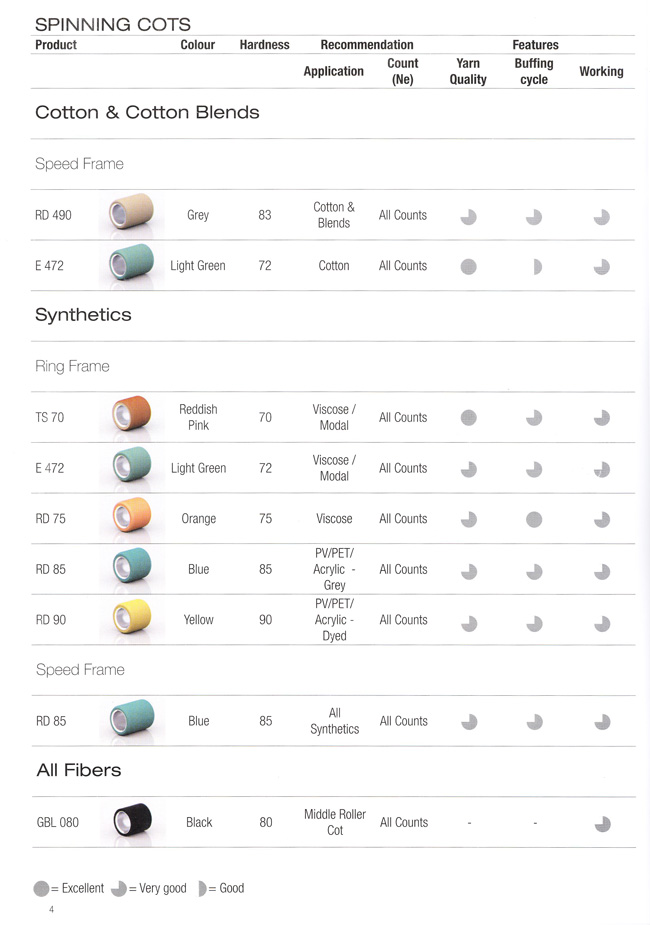Click GBL 080 Working rating icon

point(602,824)
